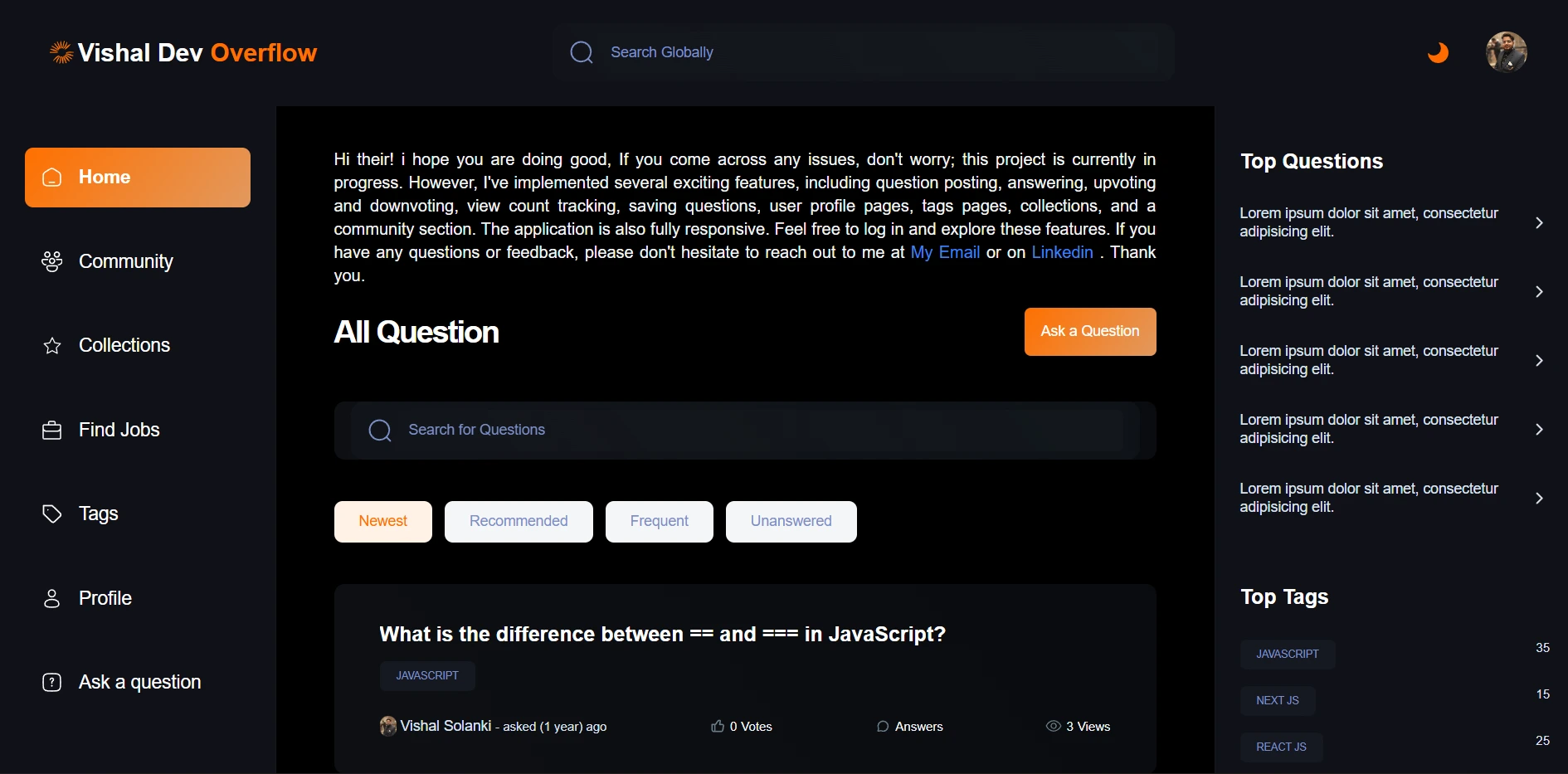This screenshot has width=1568, height=774.
Task: Expand the third Top Questions chevron
Action: tap(1538, 361)
